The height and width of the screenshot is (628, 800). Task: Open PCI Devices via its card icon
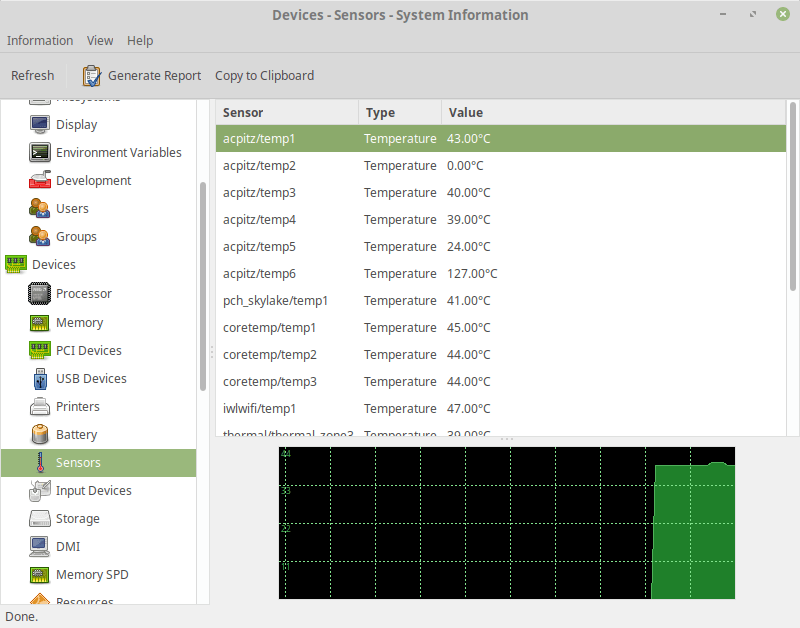coord(39,350)
